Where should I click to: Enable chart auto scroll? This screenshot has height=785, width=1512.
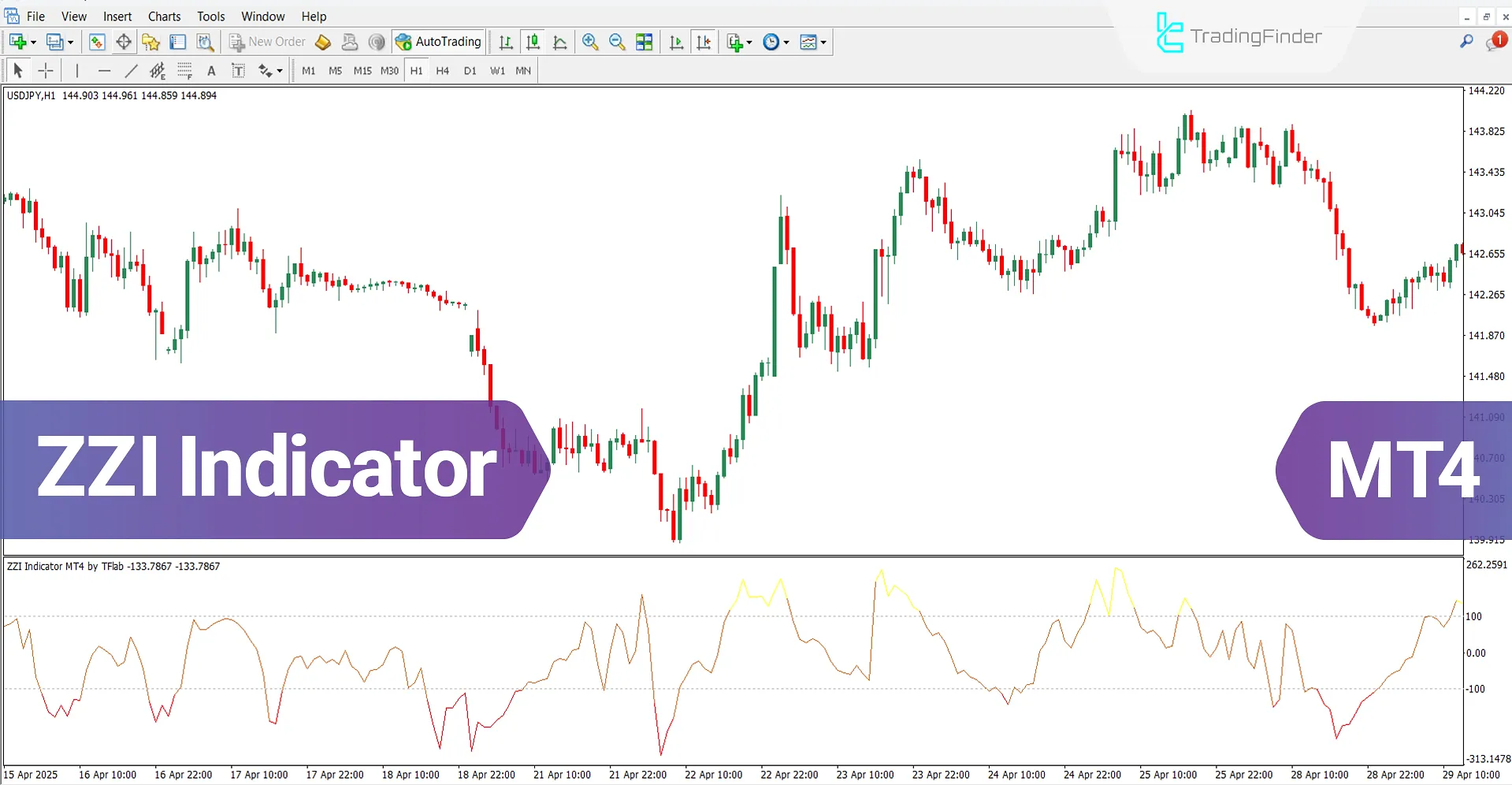pyautogui.click(x=675, y=42)
